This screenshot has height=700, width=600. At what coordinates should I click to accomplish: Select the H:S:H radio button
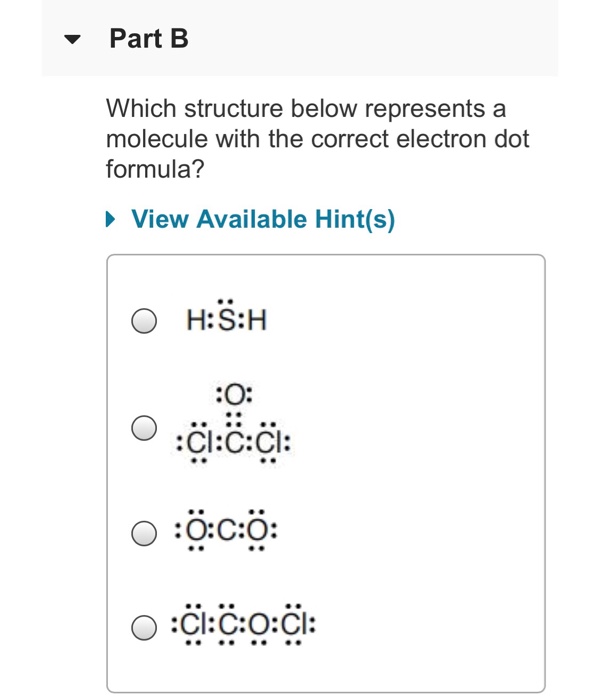(x=144, y=321)
